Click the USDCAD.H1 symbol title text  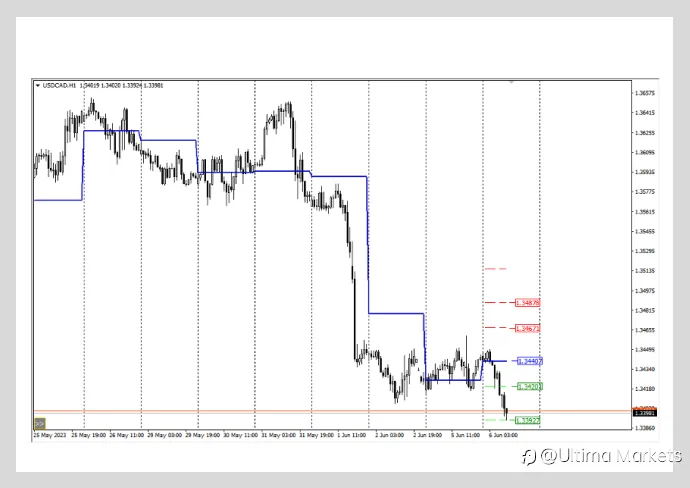pyautogui.click(x=59, y=85)
